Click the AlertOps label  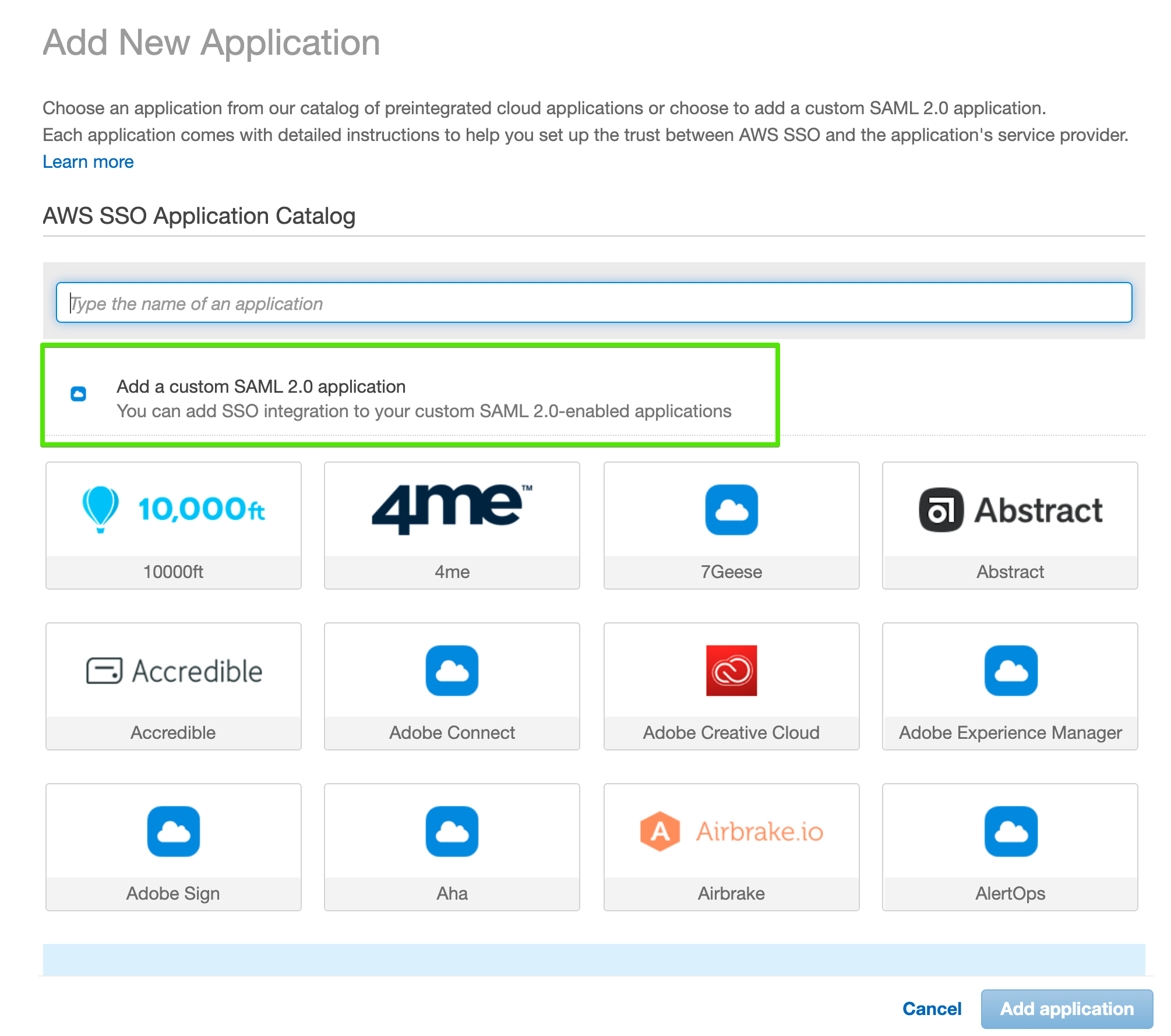1010,893
